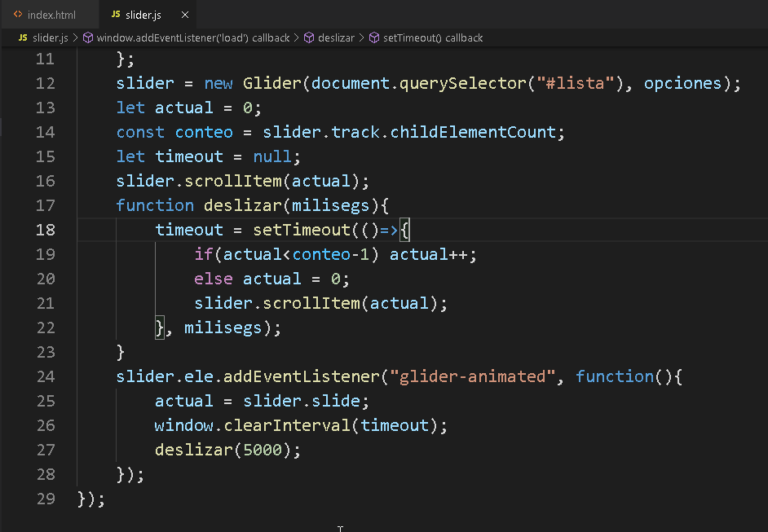Click the cube icon before setTimeout() breadcrumb
The width and height of the screenshot is (768, 532).
point(374,38)
